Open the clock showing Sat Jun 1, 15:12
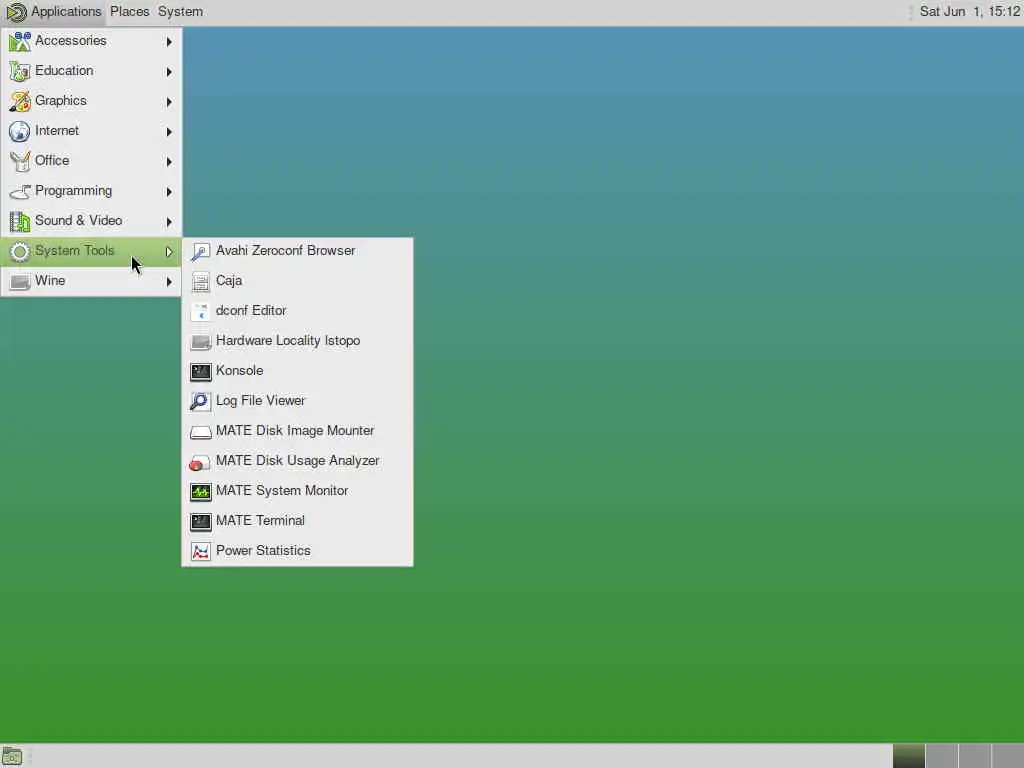Screen dimensions: 1024x768 coord(969,12)
